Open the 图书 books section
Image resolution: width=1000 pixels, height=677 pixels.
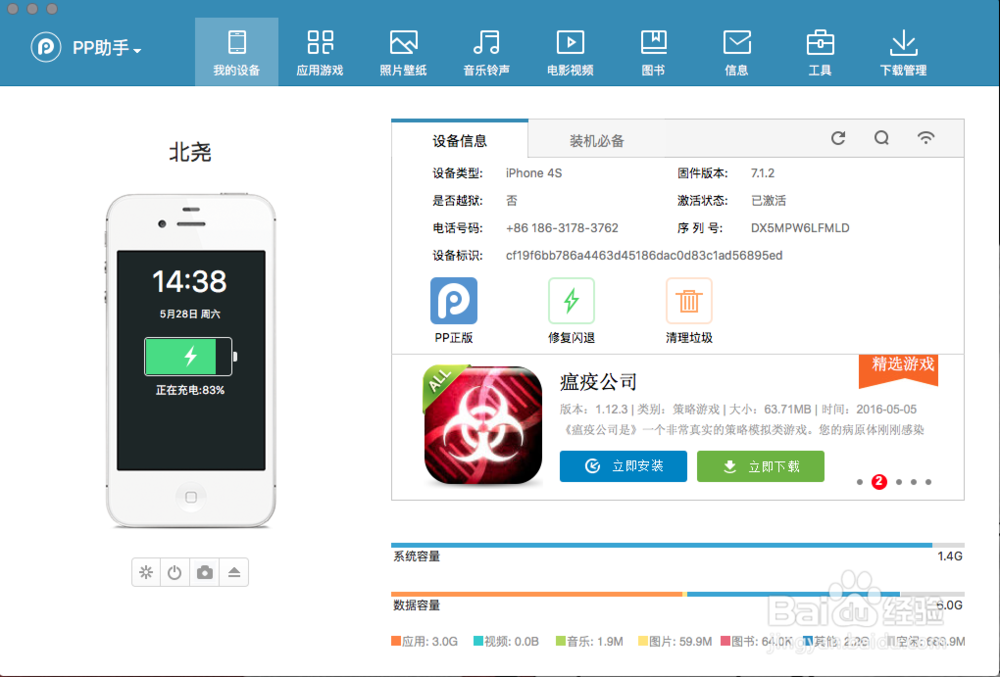click(x=654, y=52)
